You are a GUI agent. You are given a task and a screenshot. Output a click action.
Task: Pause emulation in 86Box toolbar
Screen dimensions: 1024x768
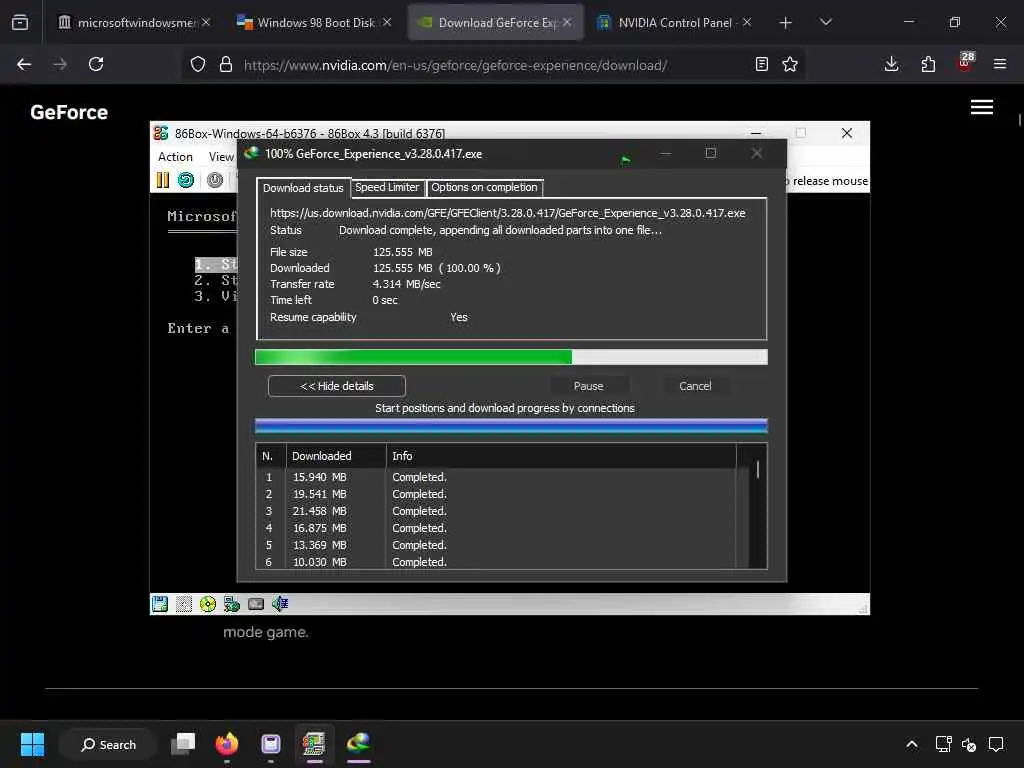(x=163, y=180)
